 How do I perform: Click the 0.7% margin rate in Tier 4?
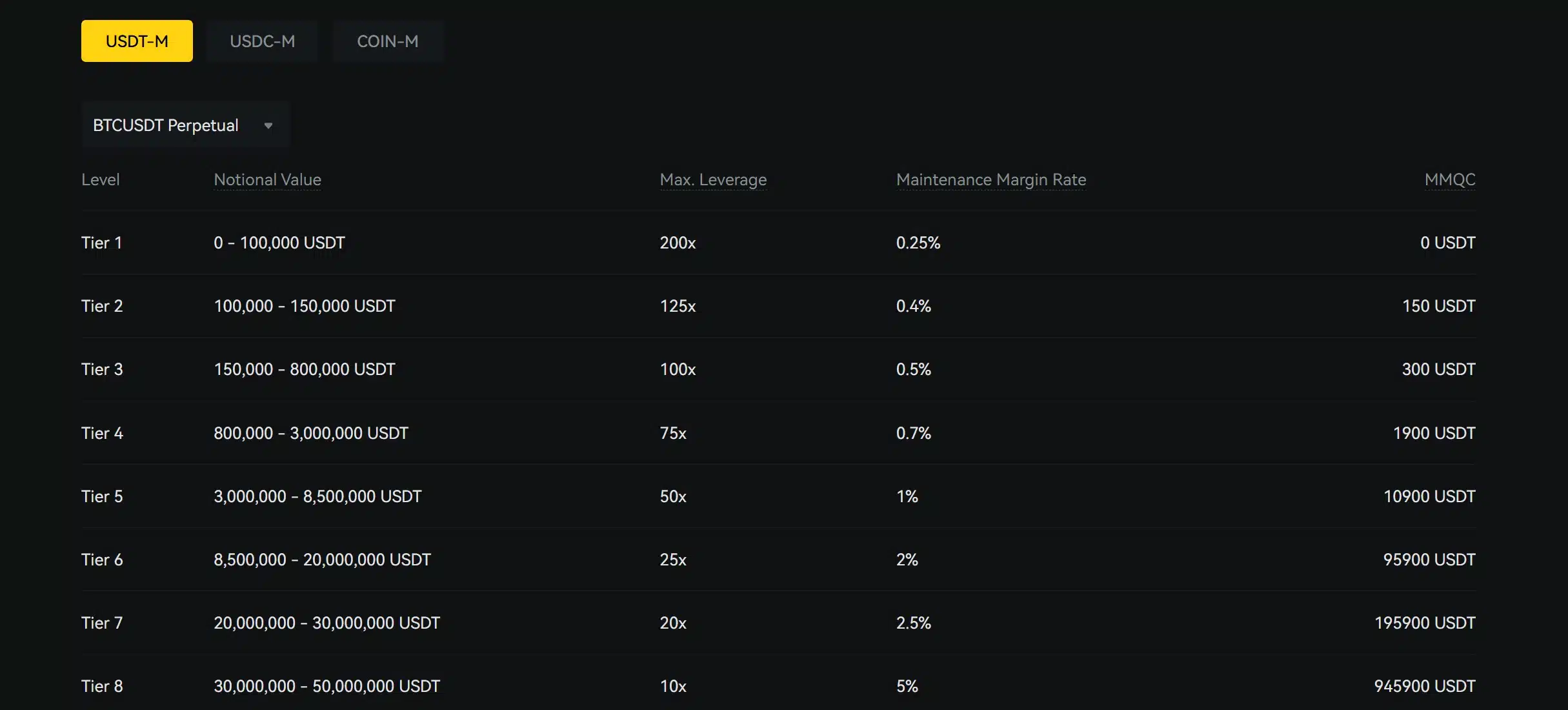point(913,433)
